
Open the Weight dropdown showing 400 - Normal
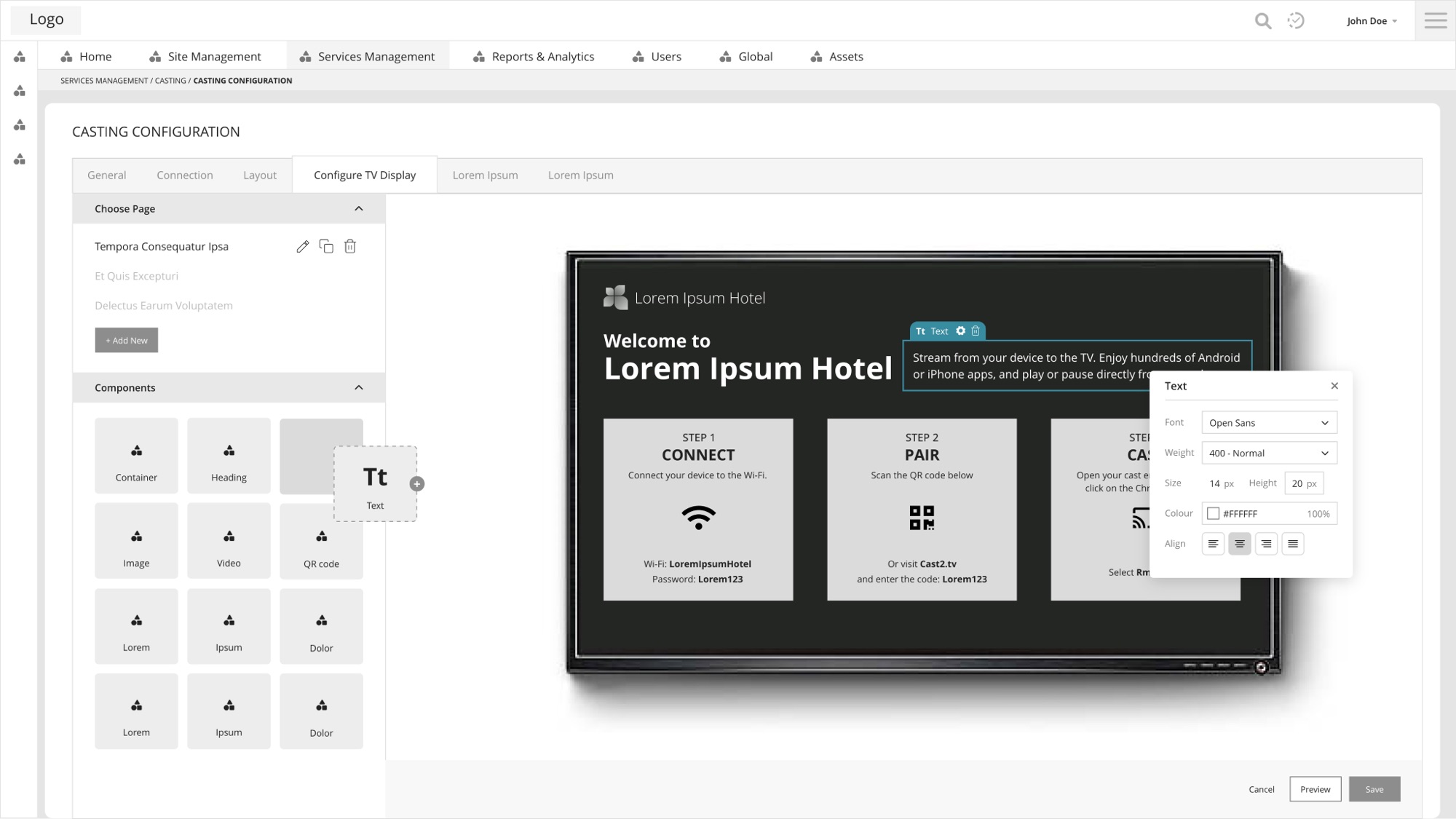click(x=1269, y=453)
